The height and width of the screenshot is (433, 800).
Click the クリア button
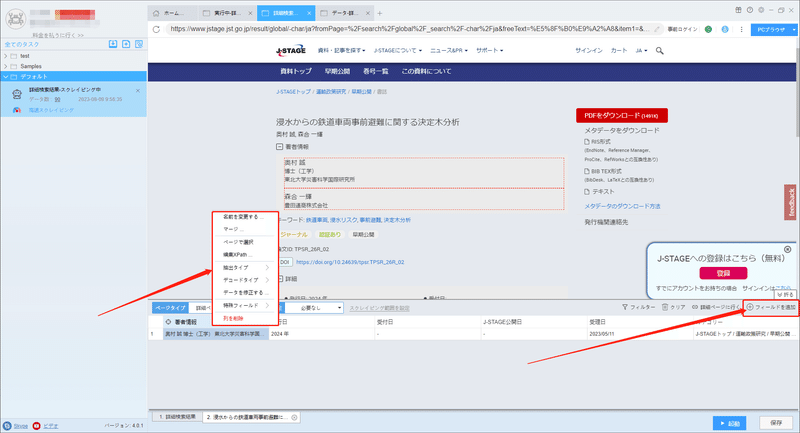673,307
